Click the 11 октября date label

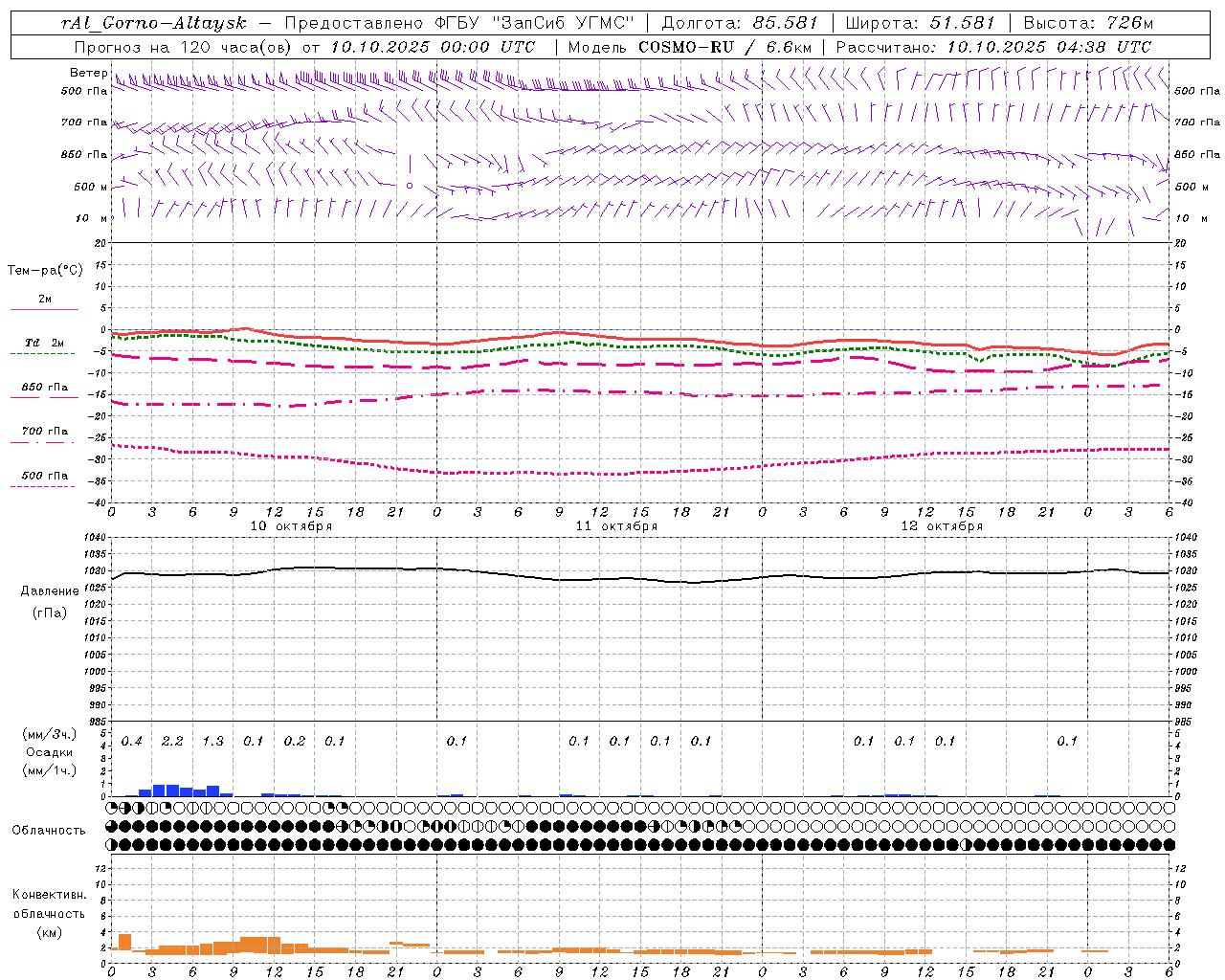616,526
